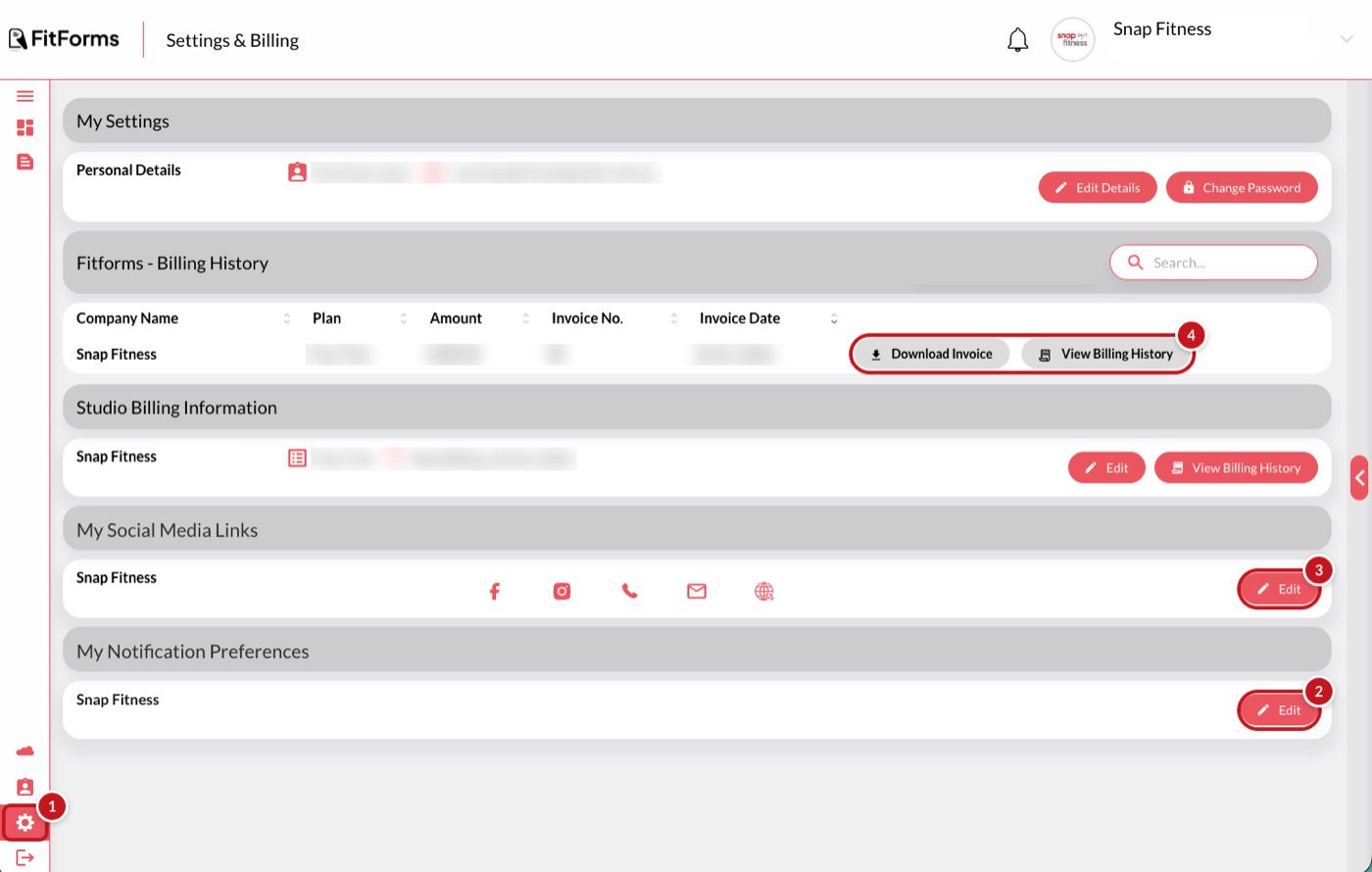
Task: Expand the right-edge side panel arrow
Action: point(1359,478)
